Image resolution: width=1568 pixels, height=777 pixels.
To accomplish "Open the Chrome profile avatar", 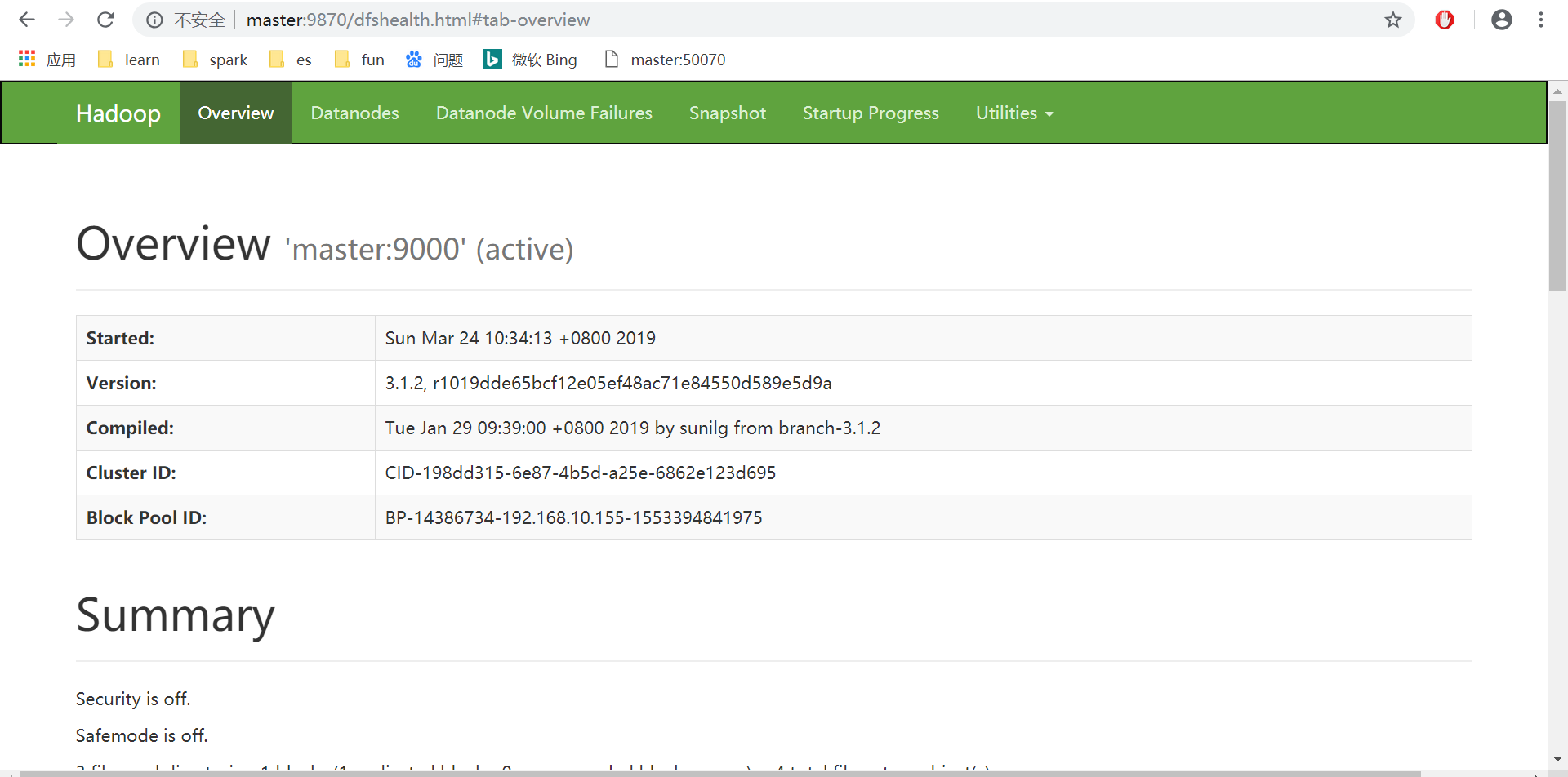I will click(1502, 20).
